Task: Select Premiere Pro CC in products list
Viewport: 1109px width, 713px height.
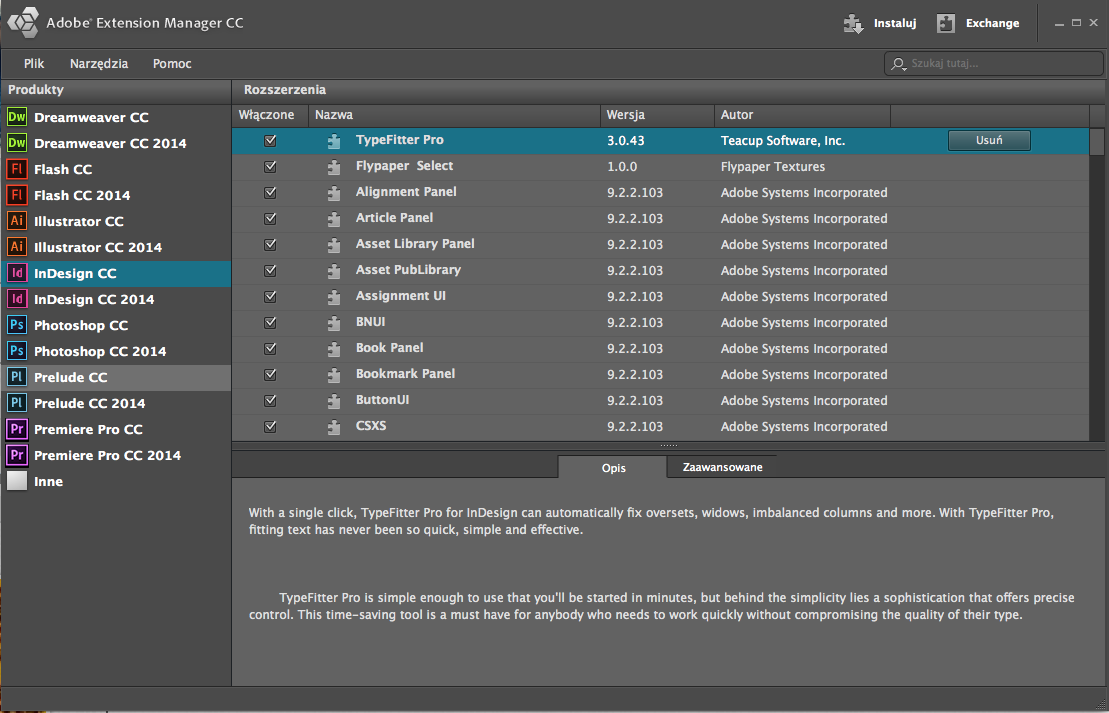Action: (116, 429)
